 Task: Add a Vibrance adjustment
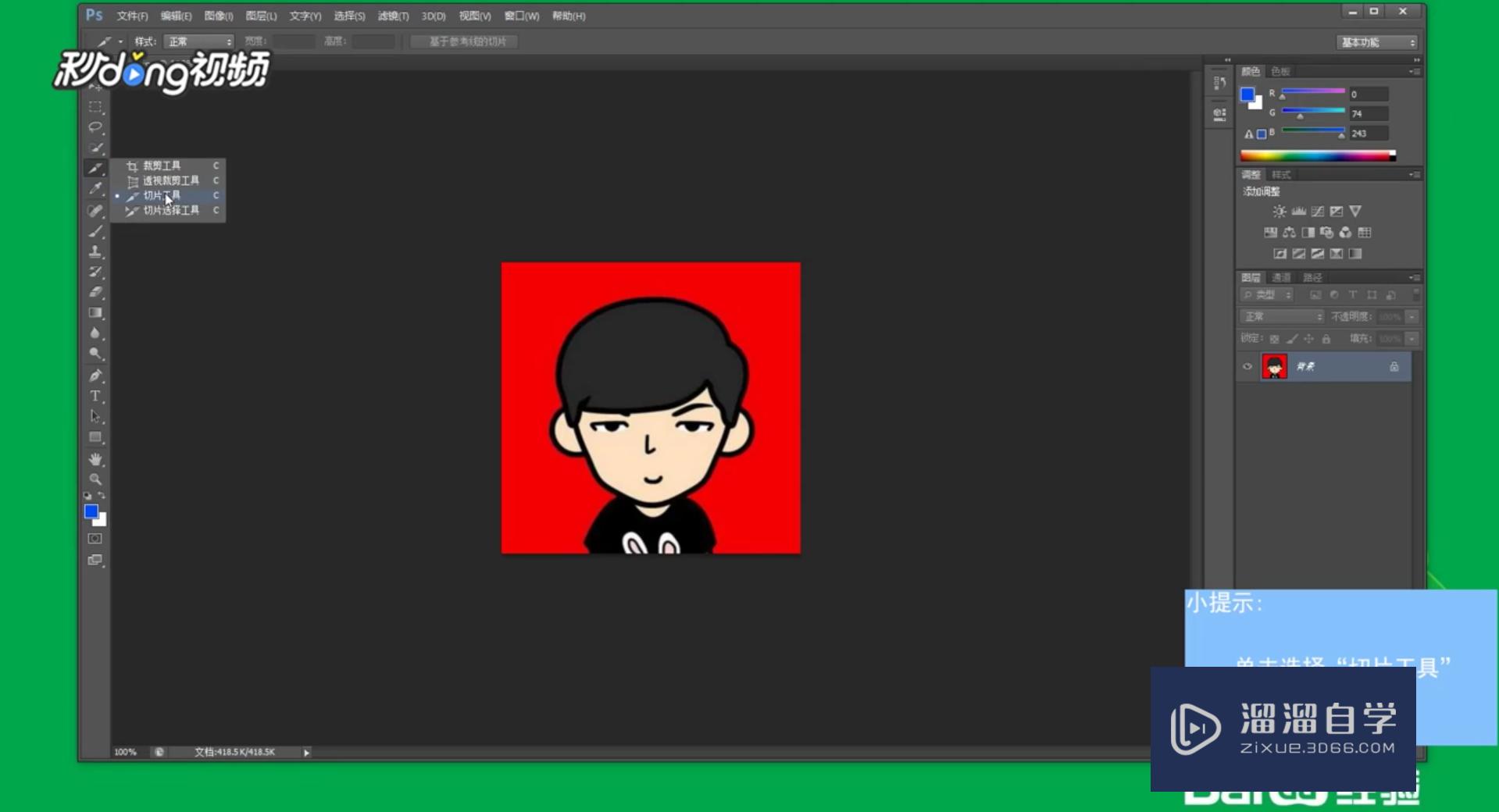click(1355, 212)
